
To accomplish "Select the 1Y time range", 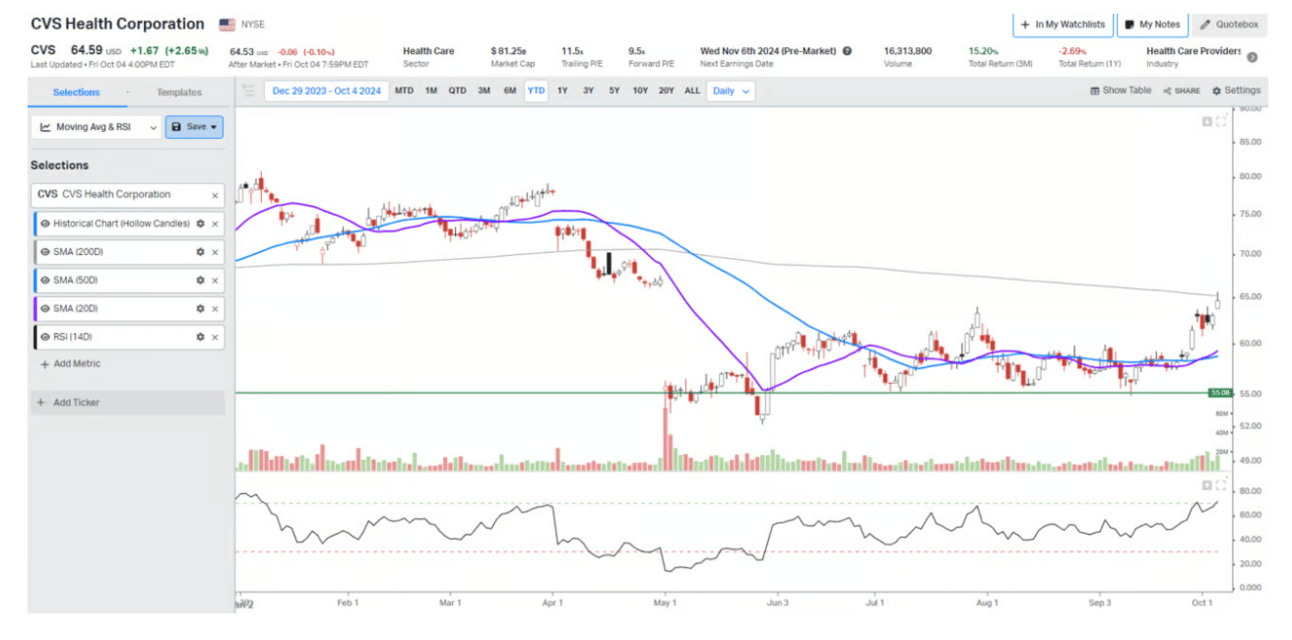I will coord(562,91).
